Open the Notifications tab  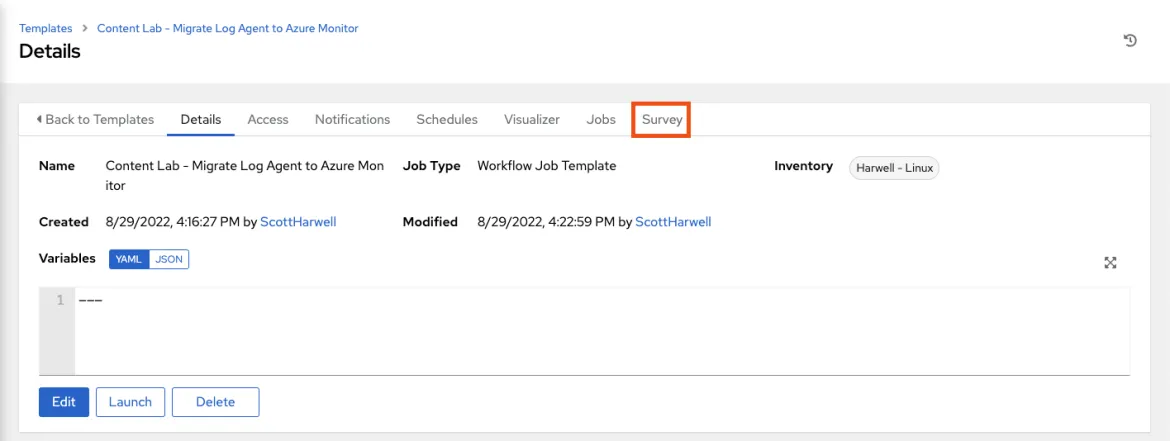tap(352, 119)
